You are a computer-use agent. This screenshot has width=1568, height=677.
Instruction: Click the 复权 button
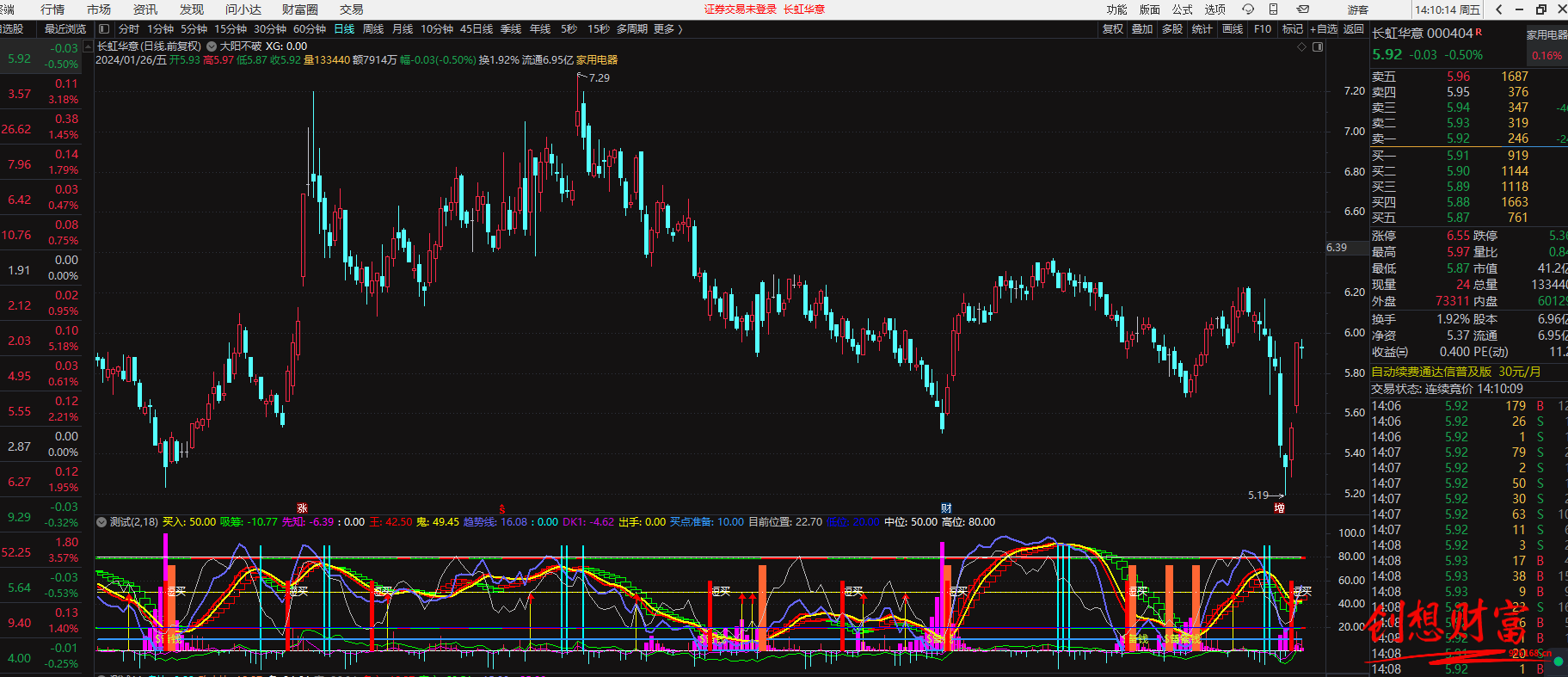[1113, 29]
